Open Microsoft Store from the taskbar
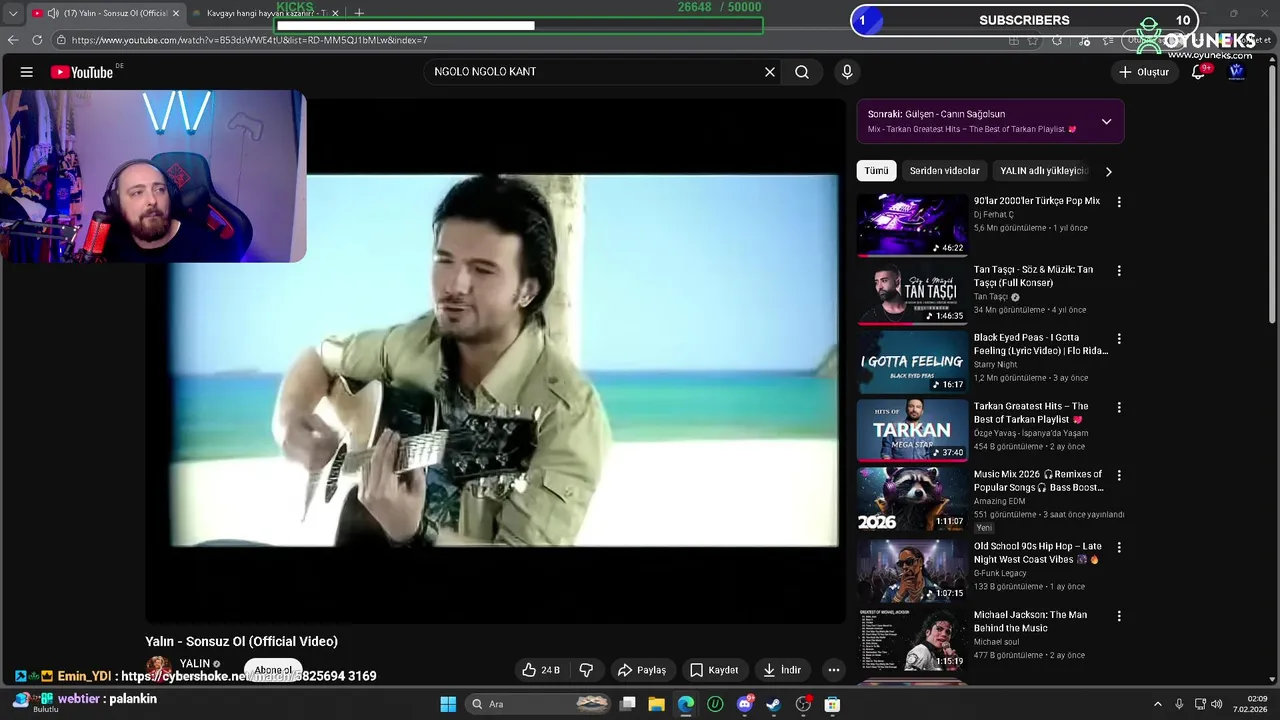 [832, 704]
